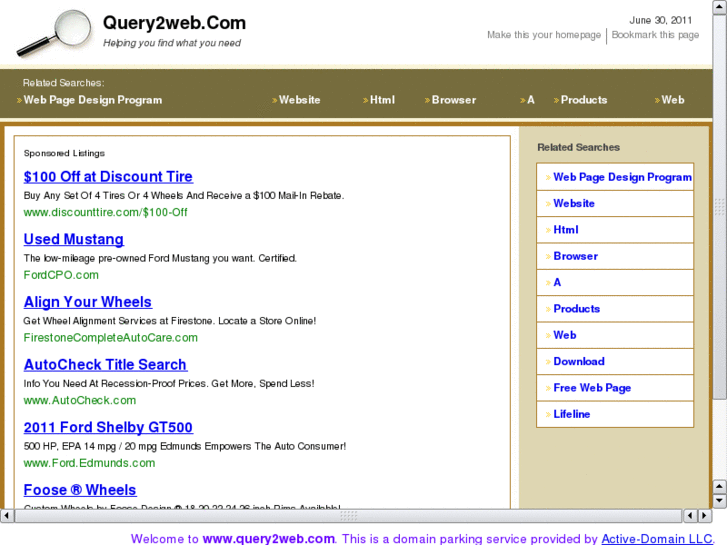Open 'Used Mustang' sponsored listing

tap(74, 239)
